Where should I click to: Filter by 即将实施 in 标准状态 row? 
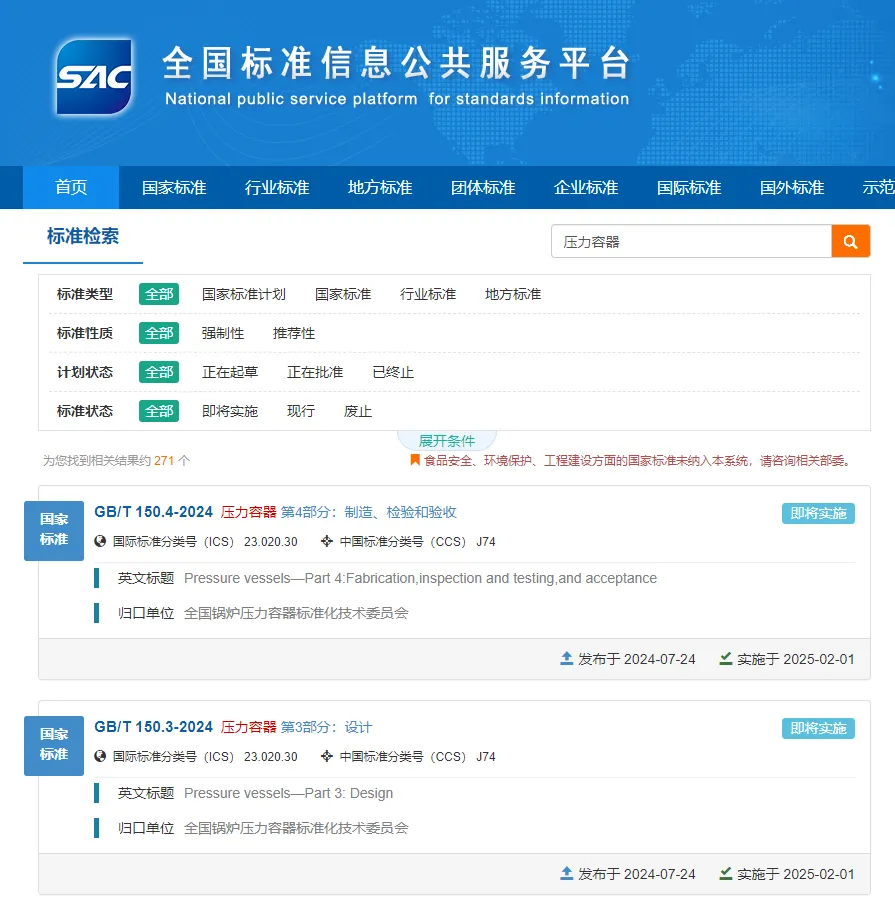tap(230, 411)
